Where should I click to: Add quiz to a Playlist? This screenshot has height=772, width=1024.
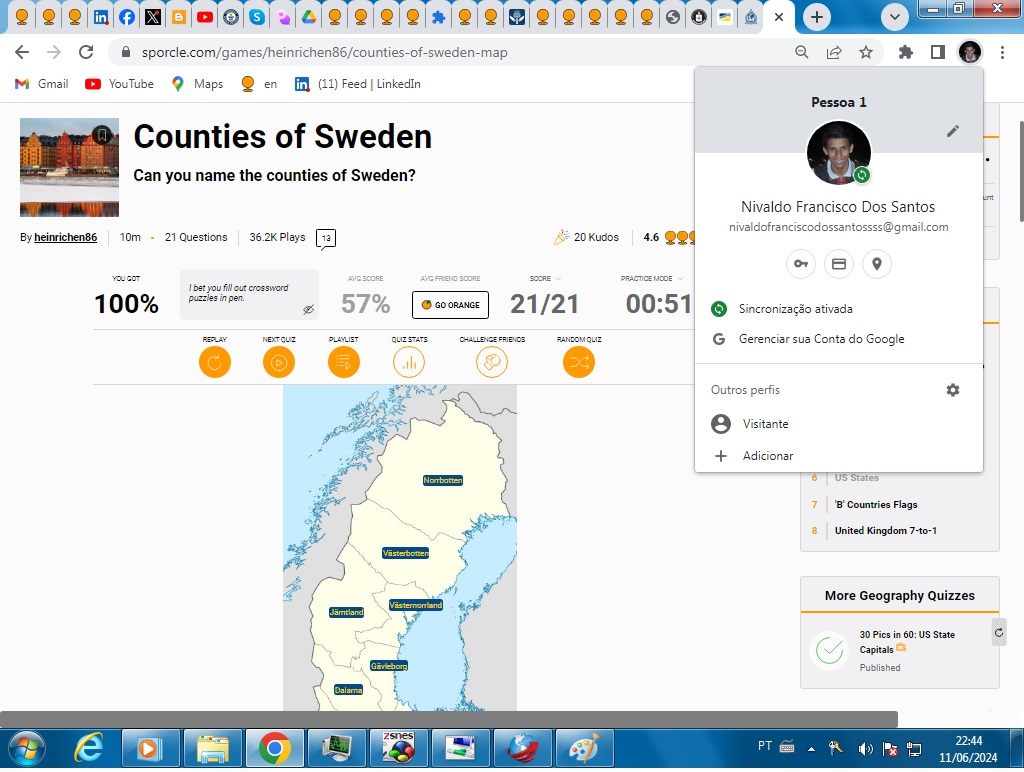point(343,363)
